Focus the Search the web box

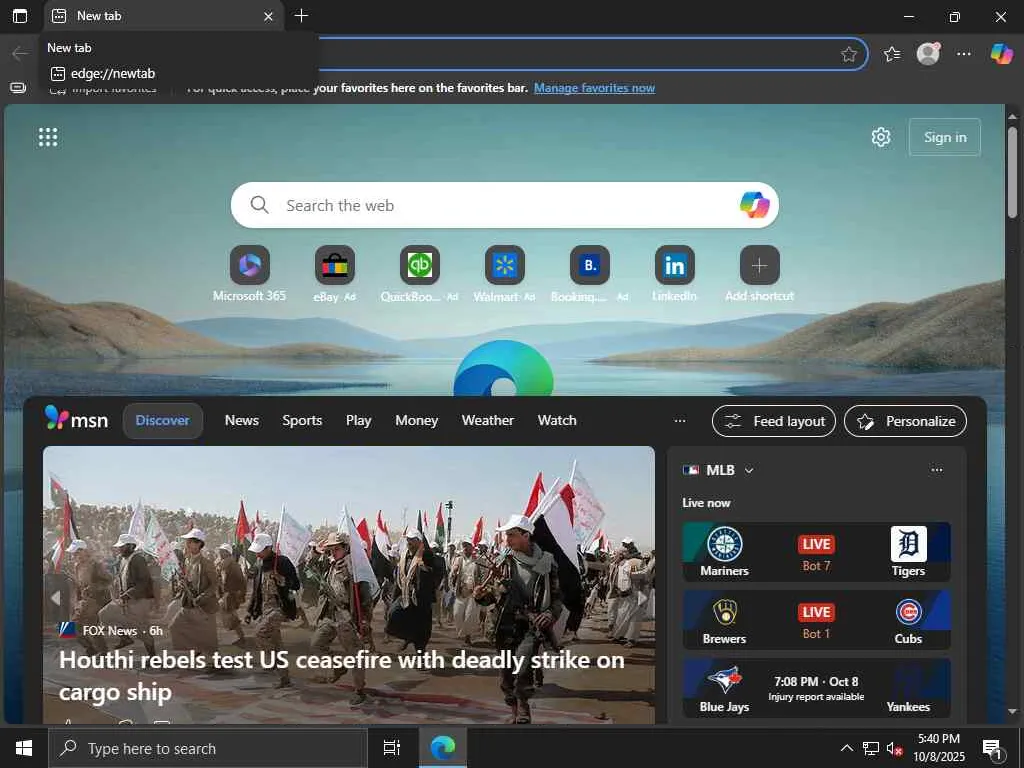click(x=504, y=205)
